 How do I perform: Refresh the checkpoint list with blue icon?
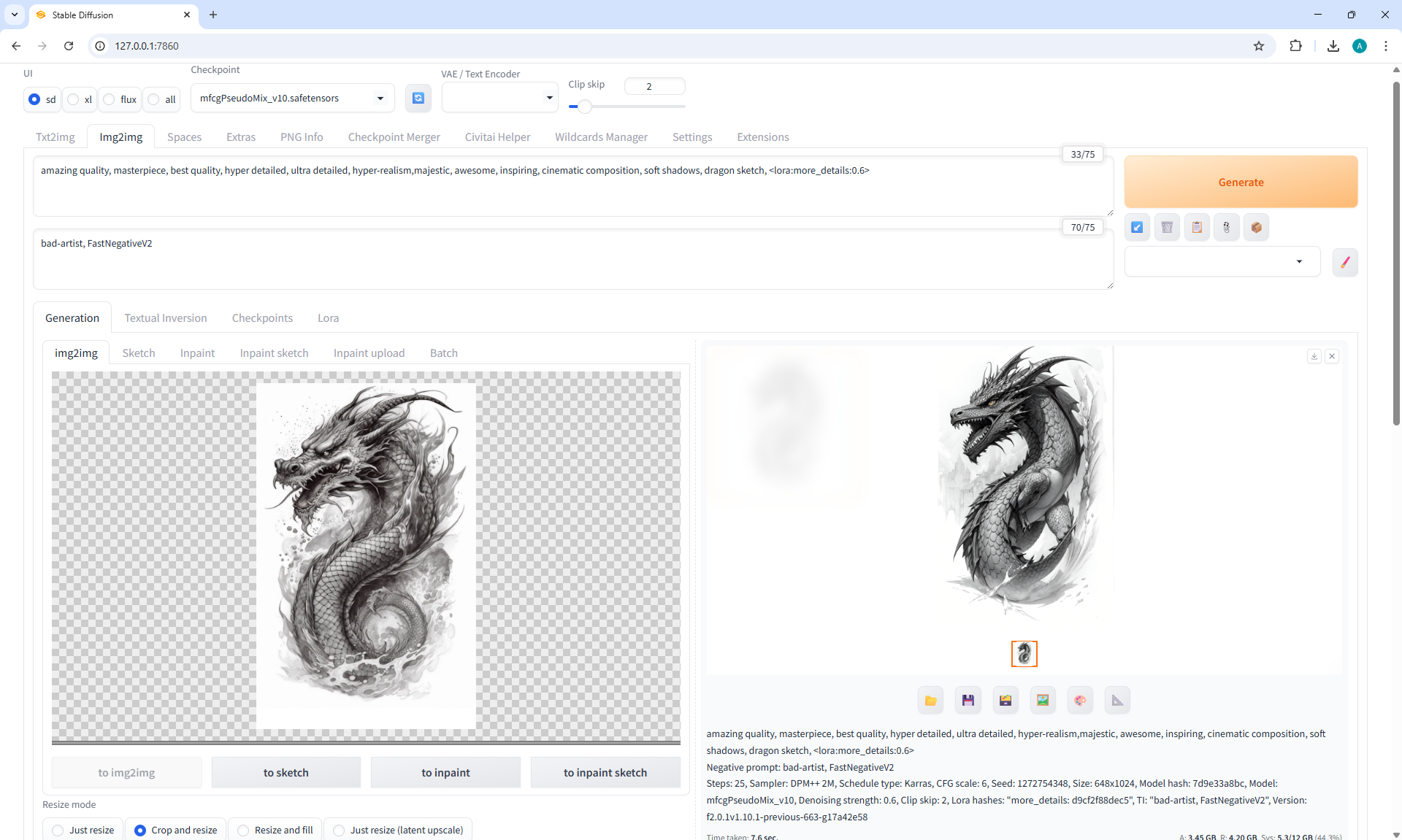click(x=418, y=98)
